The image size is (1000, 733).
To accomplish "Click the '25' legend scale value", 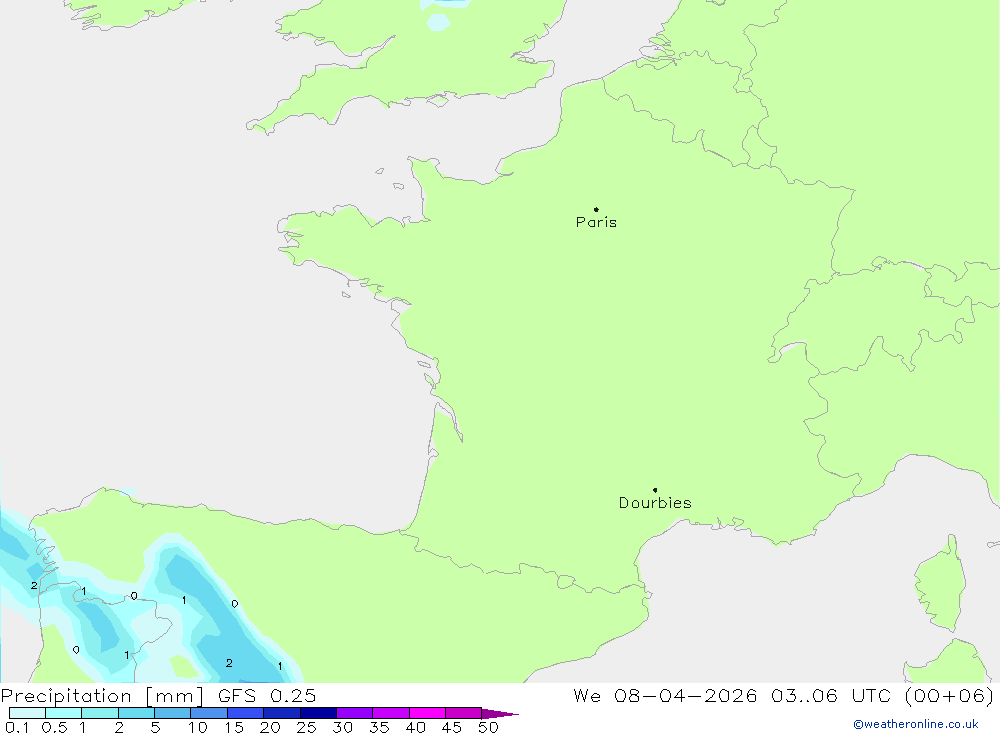I will [306, 727].
